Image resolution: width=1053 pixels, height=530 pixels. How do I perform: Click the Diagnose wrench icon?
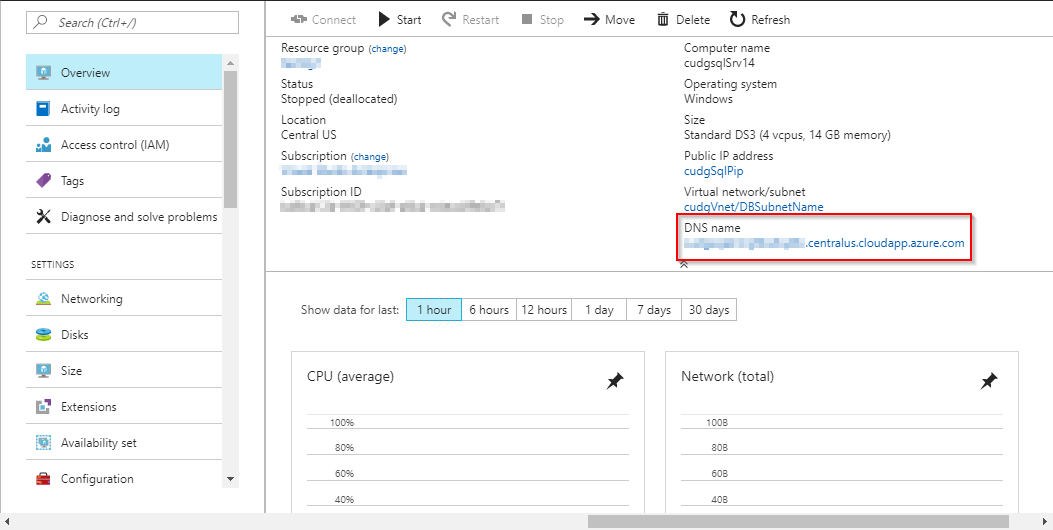pos(43,217)
